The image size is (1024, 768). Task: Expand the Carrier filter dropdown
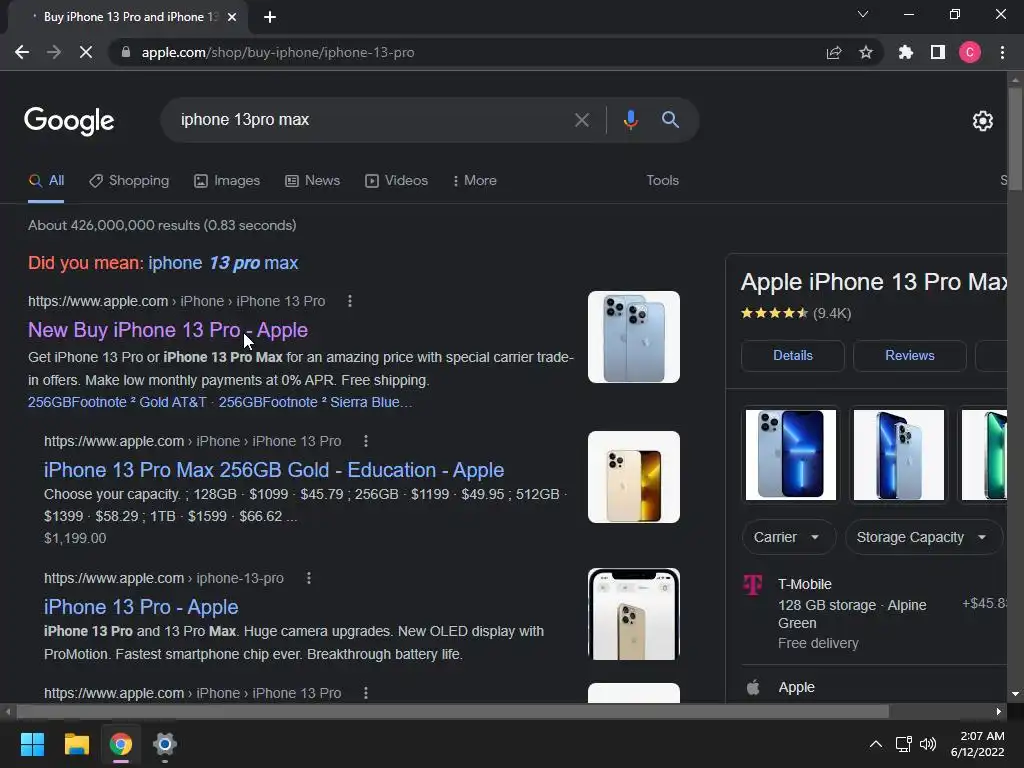point(788,537)
